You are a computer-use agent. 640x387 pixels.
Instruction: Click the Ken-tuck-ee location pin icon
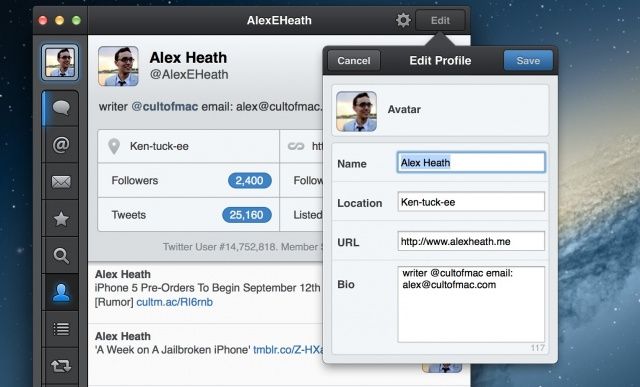(114, 146)
